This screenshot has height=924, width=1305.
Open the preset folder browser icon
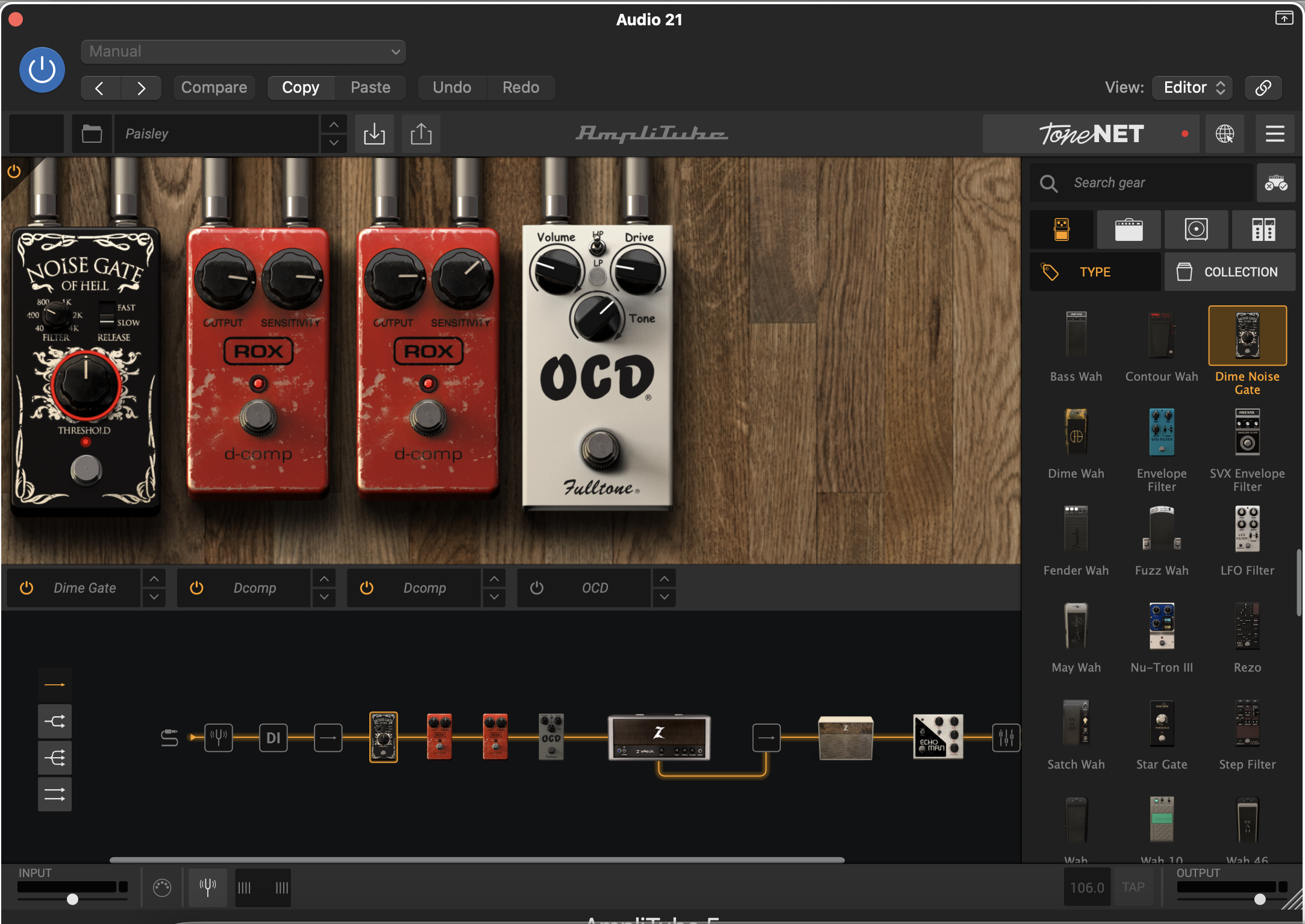click(x=92, y=134)
